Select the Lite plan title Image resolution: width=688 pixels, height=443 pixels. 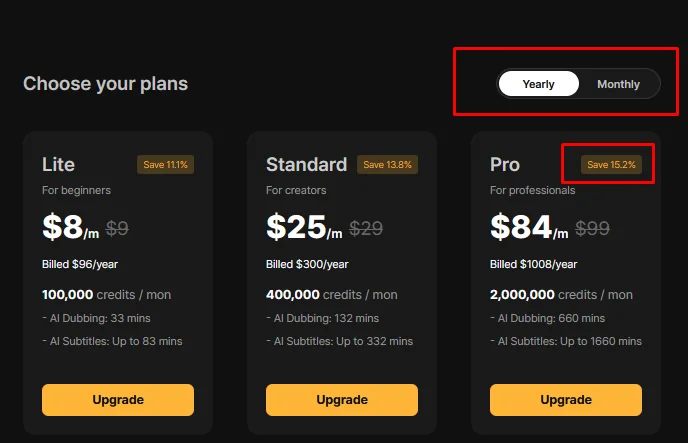(58, 164)
